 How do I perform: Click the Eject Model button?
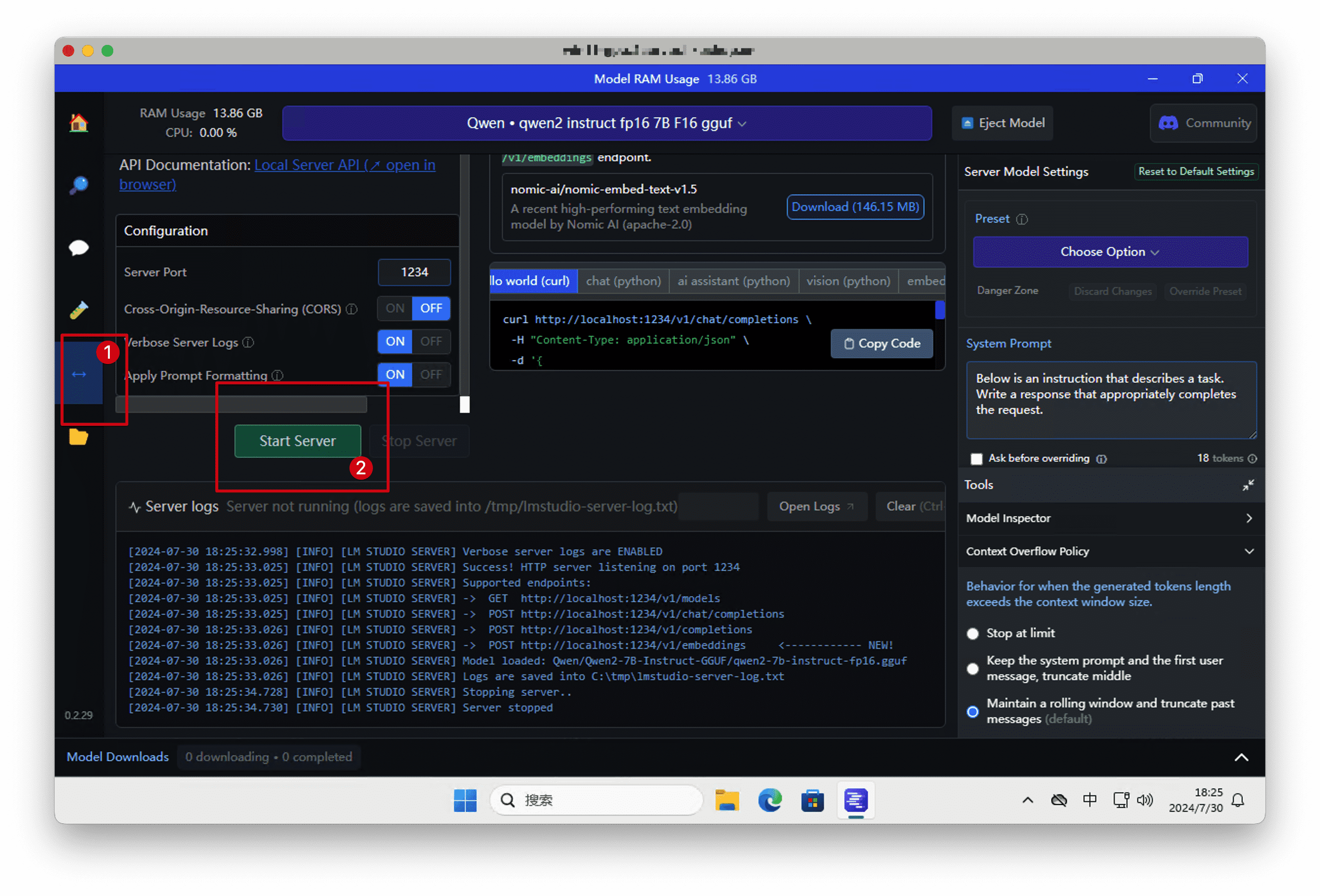1003,123
